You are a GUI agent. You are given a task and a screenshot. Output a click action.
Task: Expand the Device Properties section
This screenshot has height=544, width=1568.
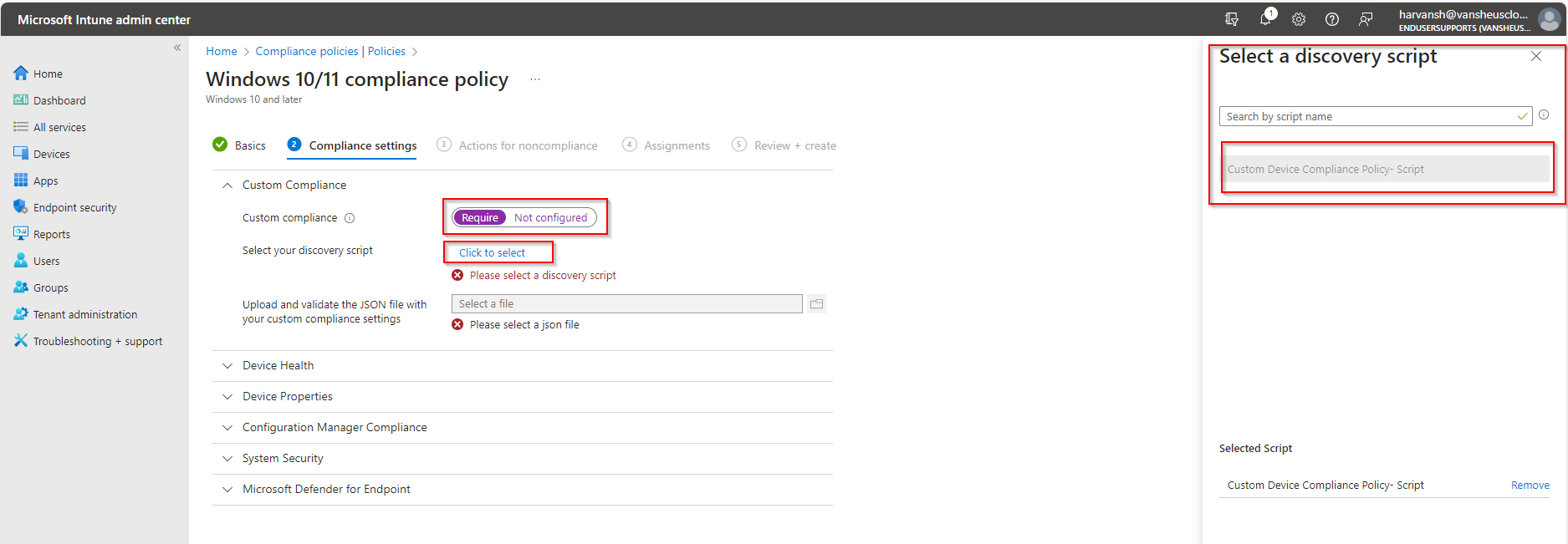227,397
